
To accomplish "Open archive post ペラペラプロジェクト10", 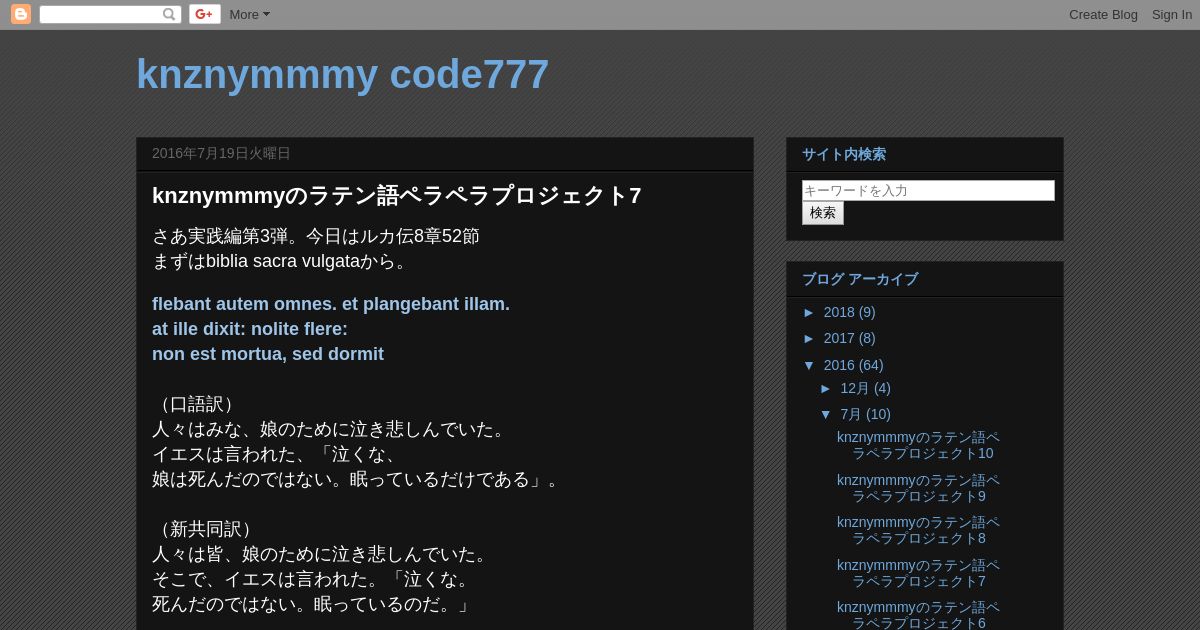I will pos(918,445).
